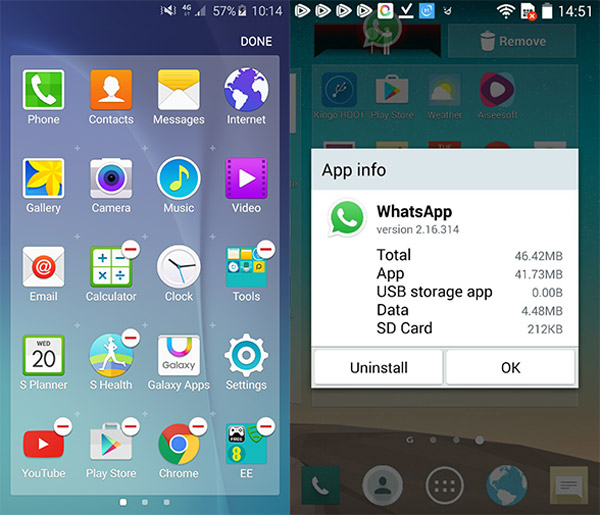The height and width of the screenshot is (515, 600).
Task: Open the EE folder icon
Action: tap(246, 444)
